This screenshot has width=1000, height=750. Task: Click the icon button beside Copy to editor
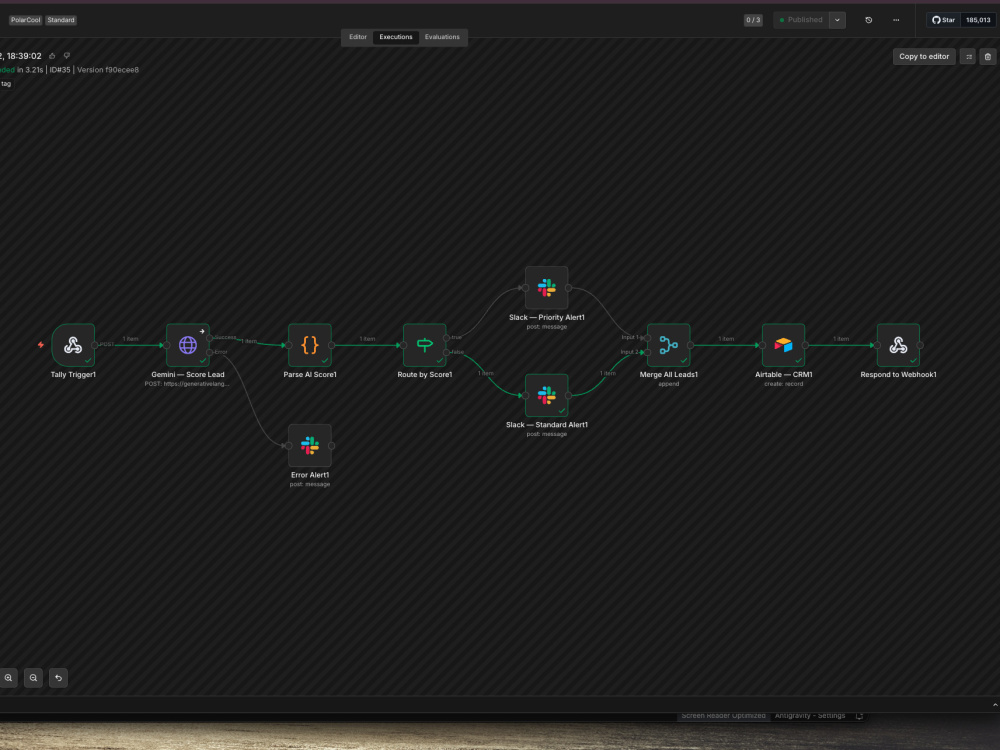pyautogui.click(x=968, y=57)
